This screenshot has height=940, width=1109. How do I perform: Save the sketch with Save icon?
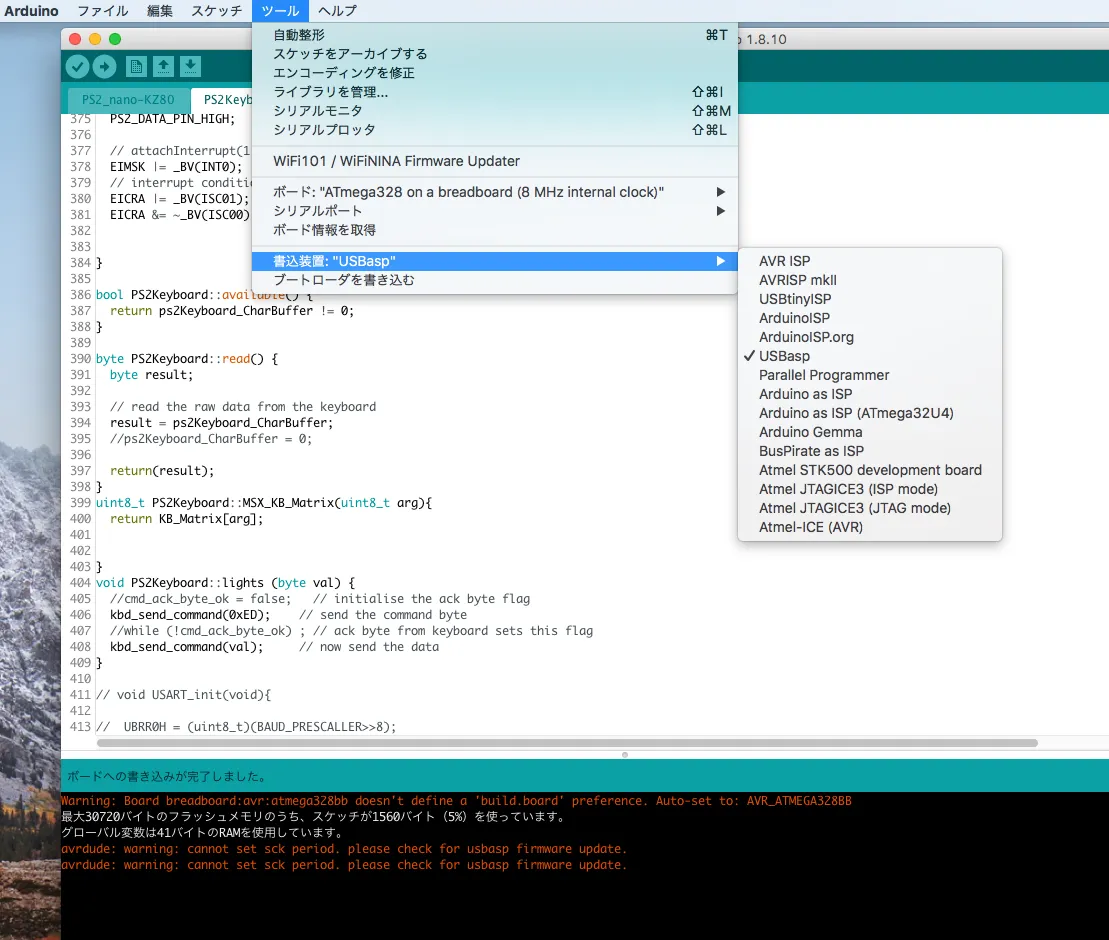click(190, 66)
